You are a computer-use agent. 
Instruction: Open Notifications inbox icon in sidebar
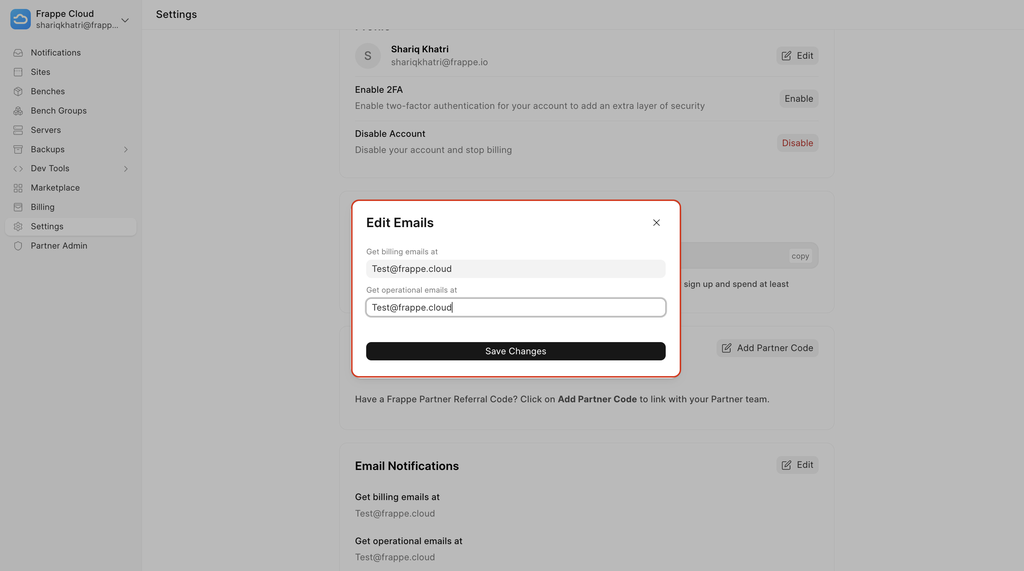18,53
